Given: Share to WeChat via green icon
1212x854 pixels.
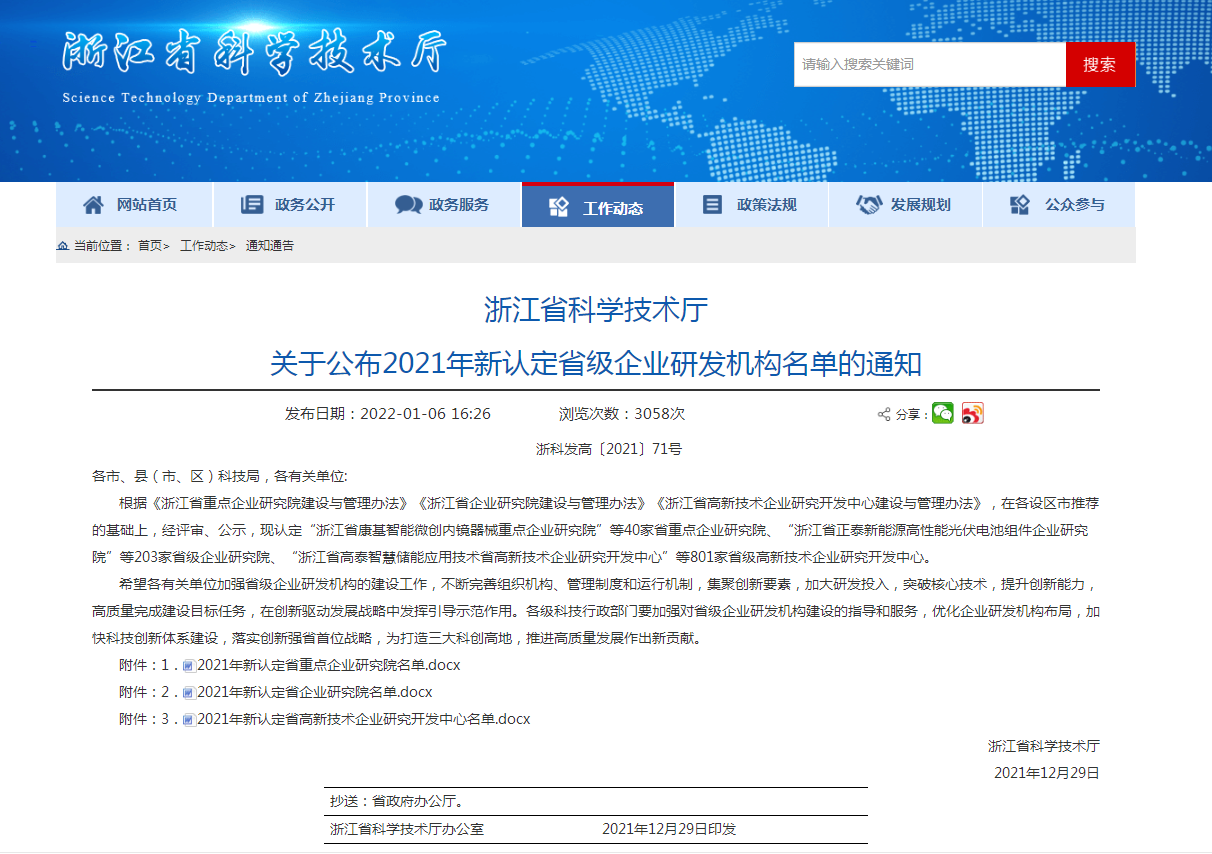Looking at the screenshot, I should (x=943, y=413).
